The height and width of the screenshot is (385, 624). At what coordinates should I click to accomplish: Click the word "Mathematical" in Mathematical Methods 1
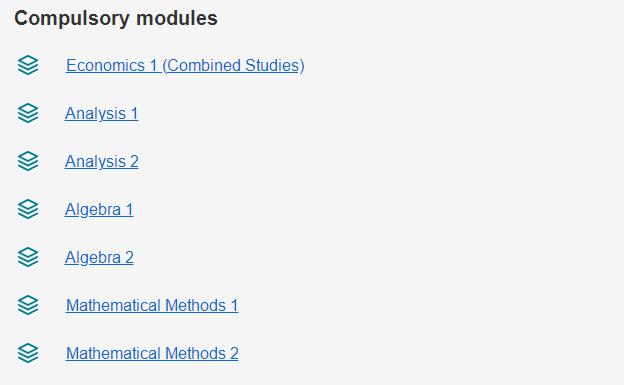point(113,305)
